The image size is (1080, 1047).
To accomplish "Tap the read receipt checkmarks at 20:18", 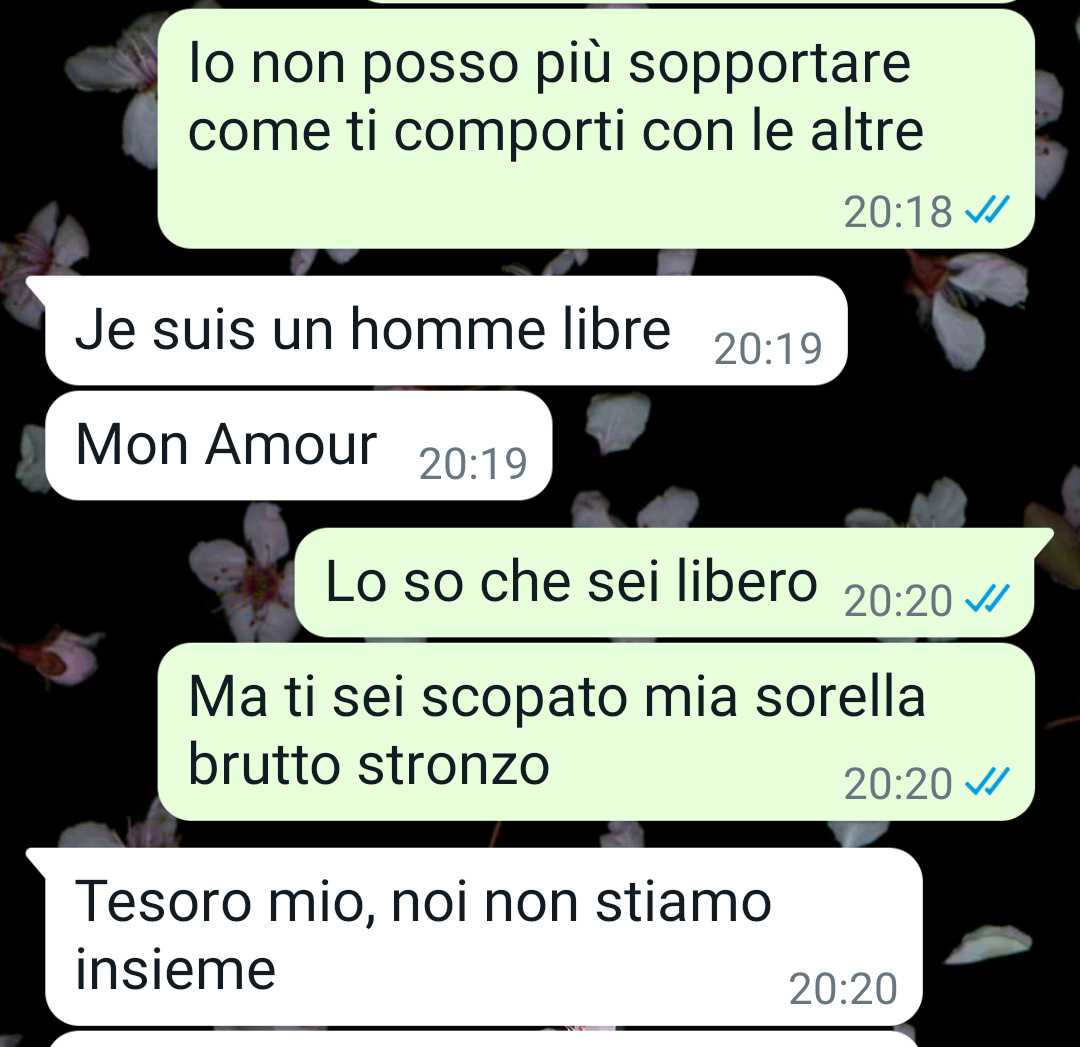I will 987,209.
